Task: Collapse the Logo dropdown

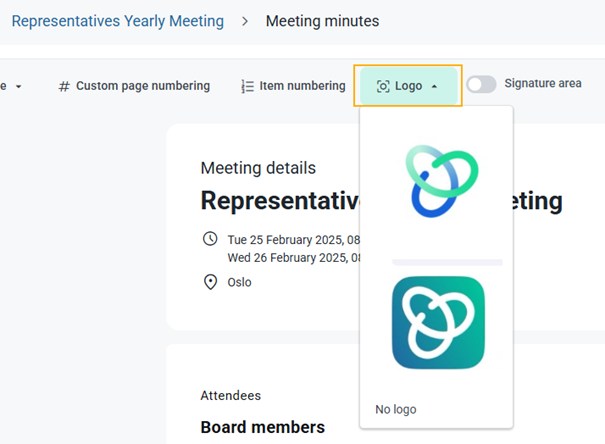Action: point(409,86)
